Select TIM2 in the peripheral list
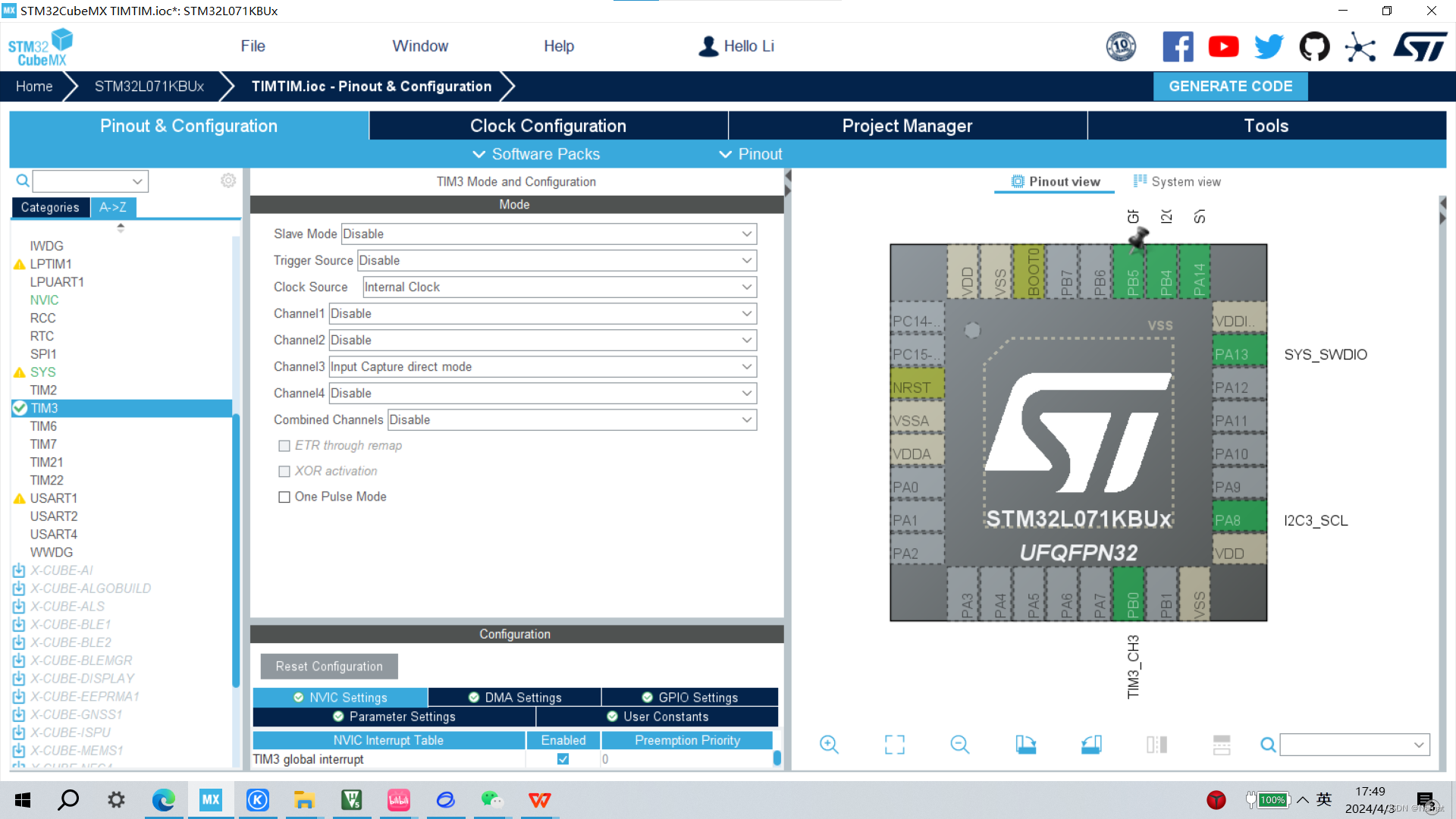The image size is (1456, 819). click(43, 390)
